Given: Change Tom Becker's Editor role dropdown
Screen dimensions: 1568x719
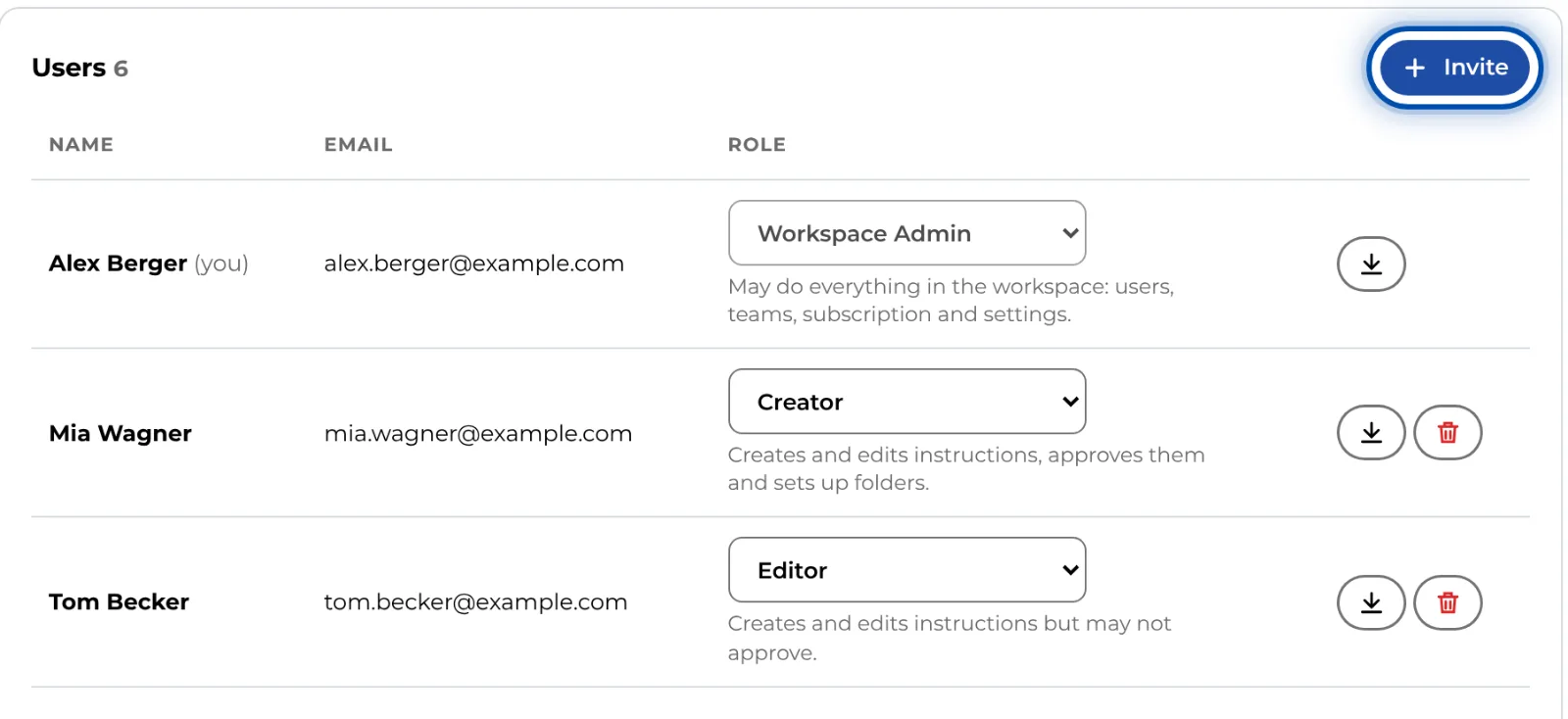Looking at the screenshot, I should [906, 570].
